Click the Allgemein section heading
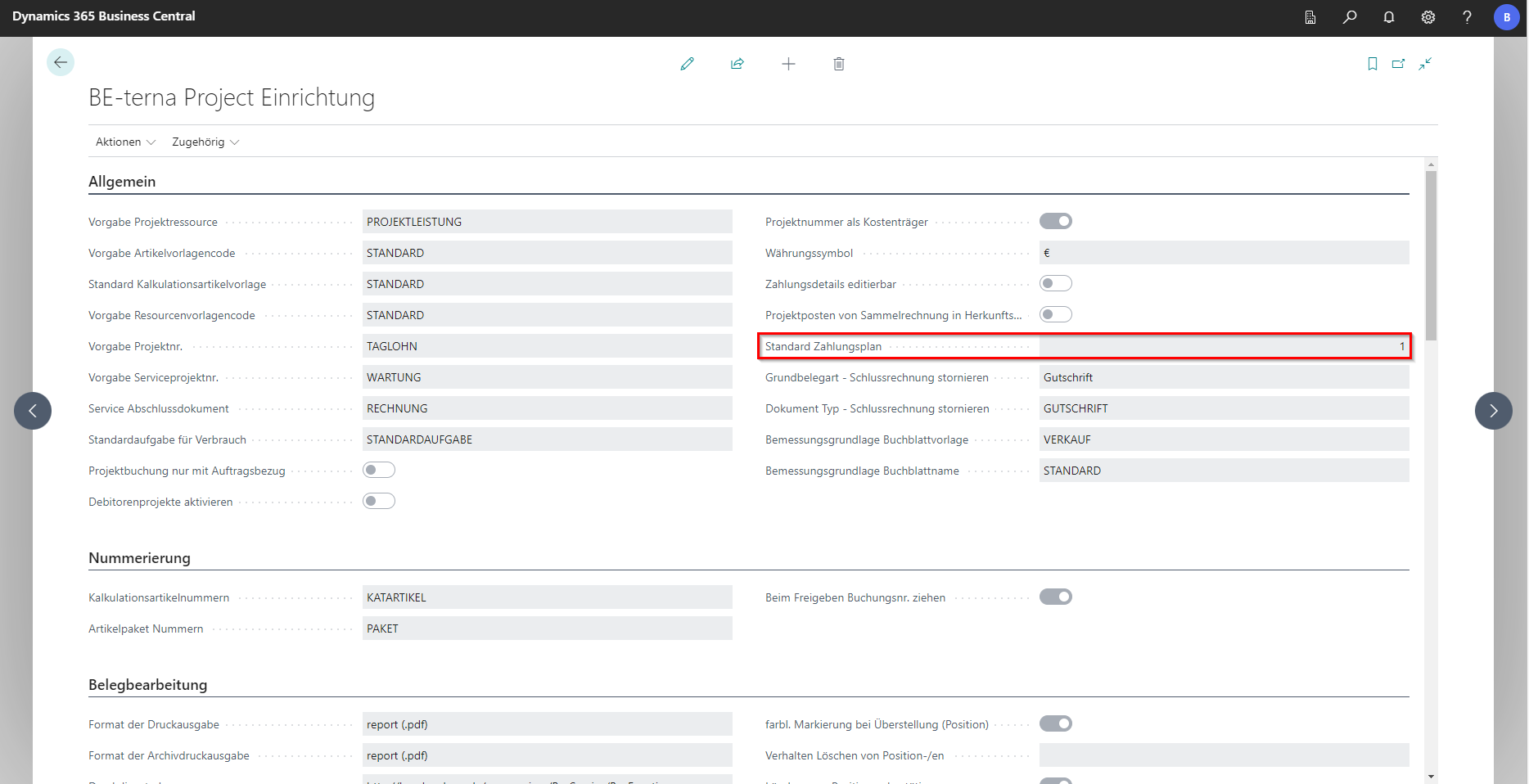 pos(122,181)
